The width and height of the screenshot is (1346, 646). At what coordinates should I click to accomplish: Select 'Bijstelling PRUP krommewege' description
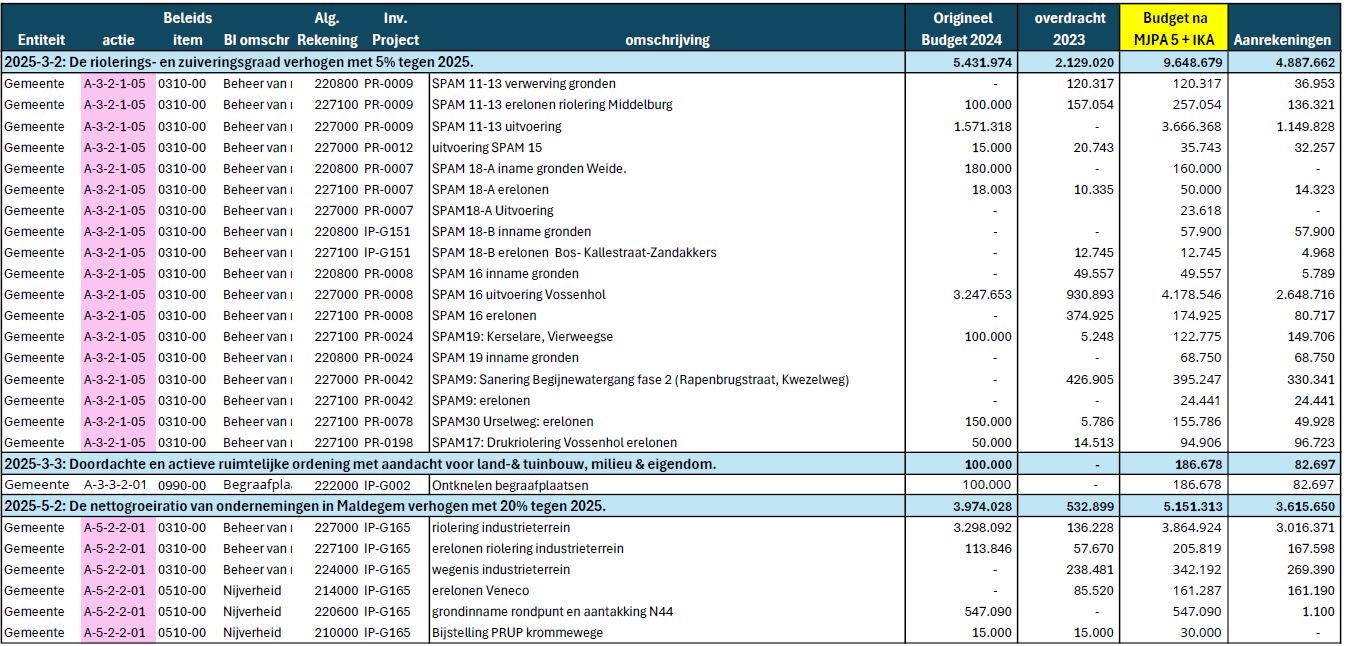tap(518, 632)
